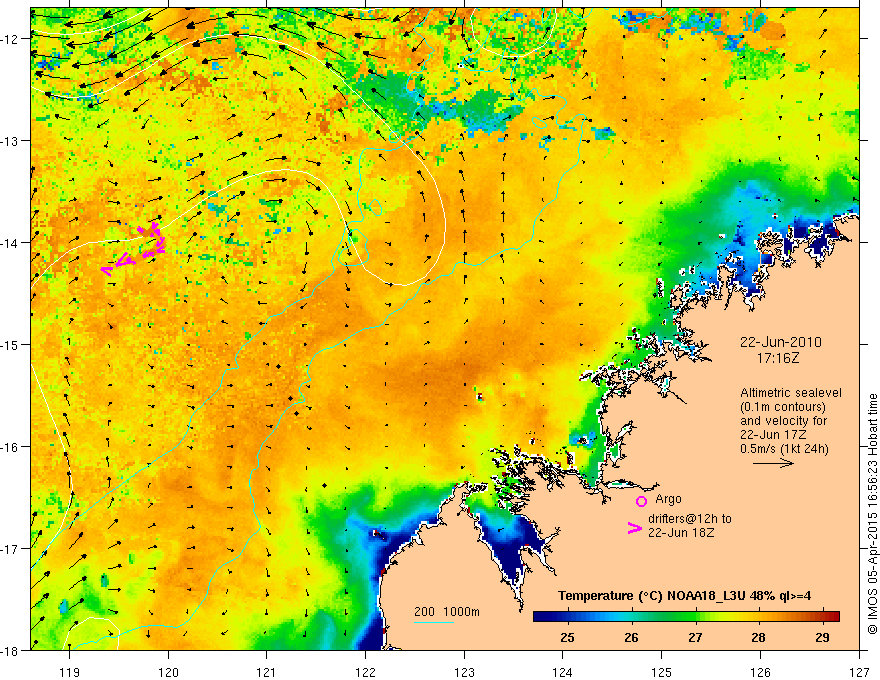Click the "22-Jun-2010" date text
Image resolution: width=880 pixels, height=680 pixels.
click(x=781, y=342)
